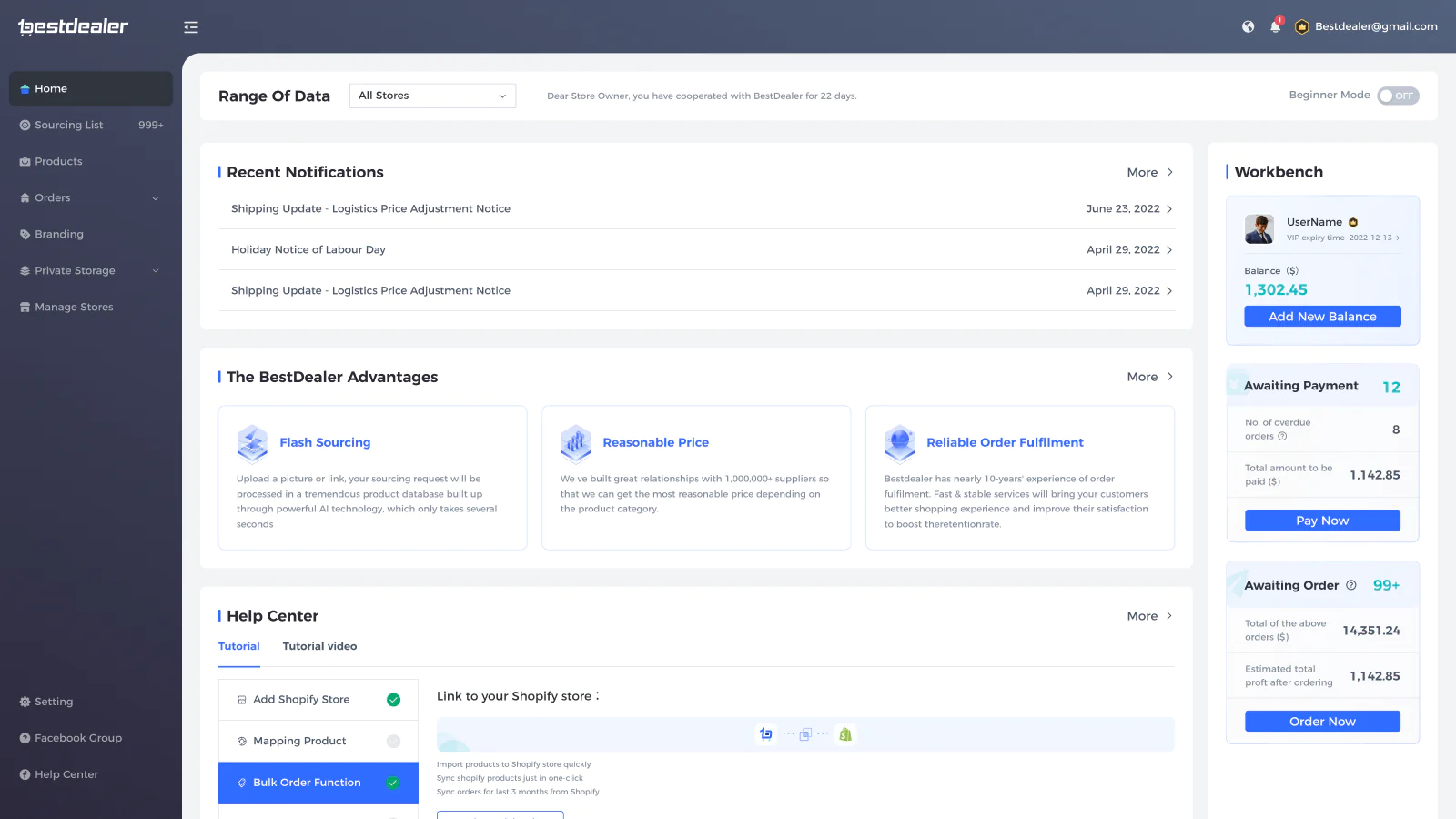Screen dimensions: 1456x819
Task: Click the VIP expiry time chevron
Action: [x=1398, y=238]
